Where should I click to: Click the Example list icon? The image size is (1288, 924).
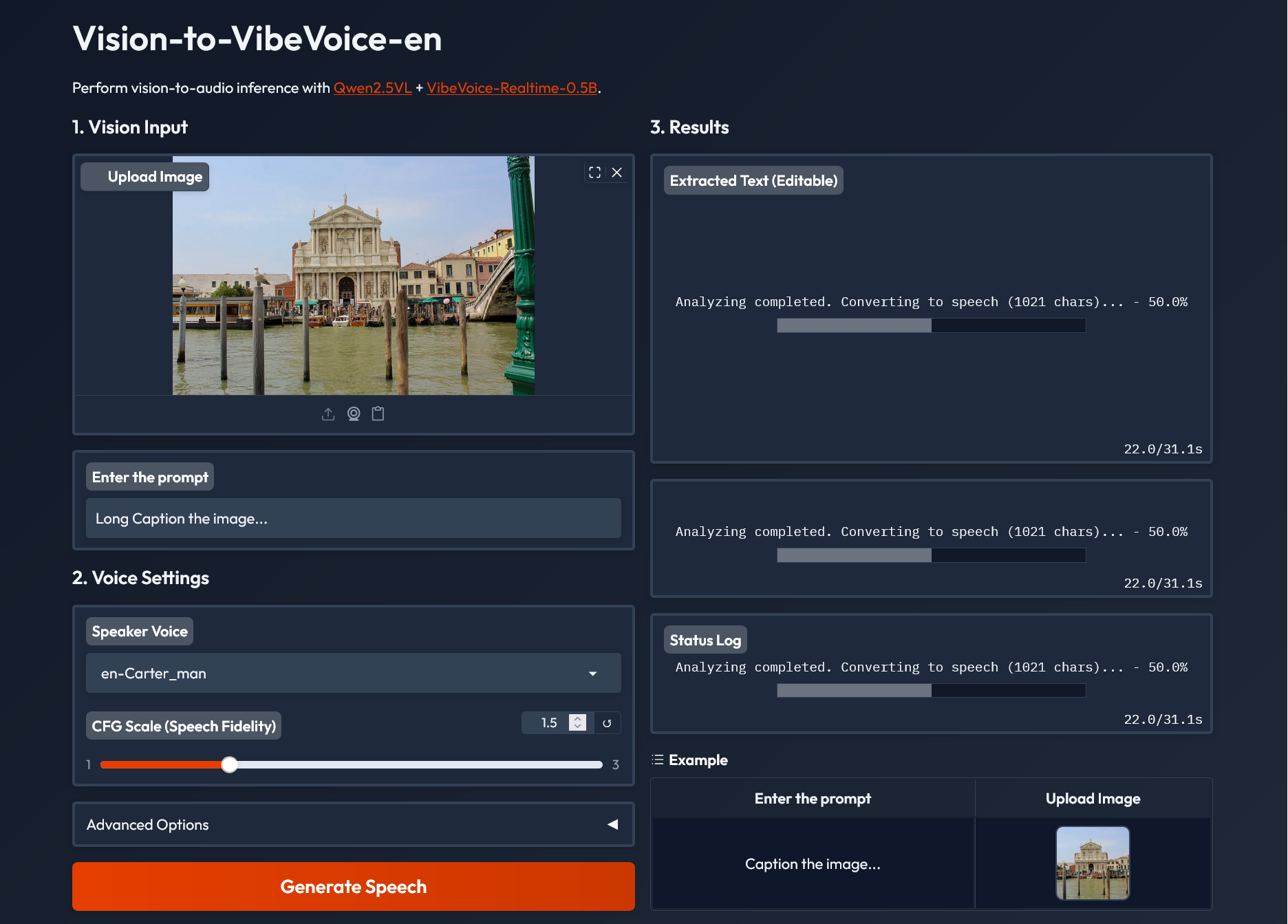pyautogui.click(x=658, y=760)
